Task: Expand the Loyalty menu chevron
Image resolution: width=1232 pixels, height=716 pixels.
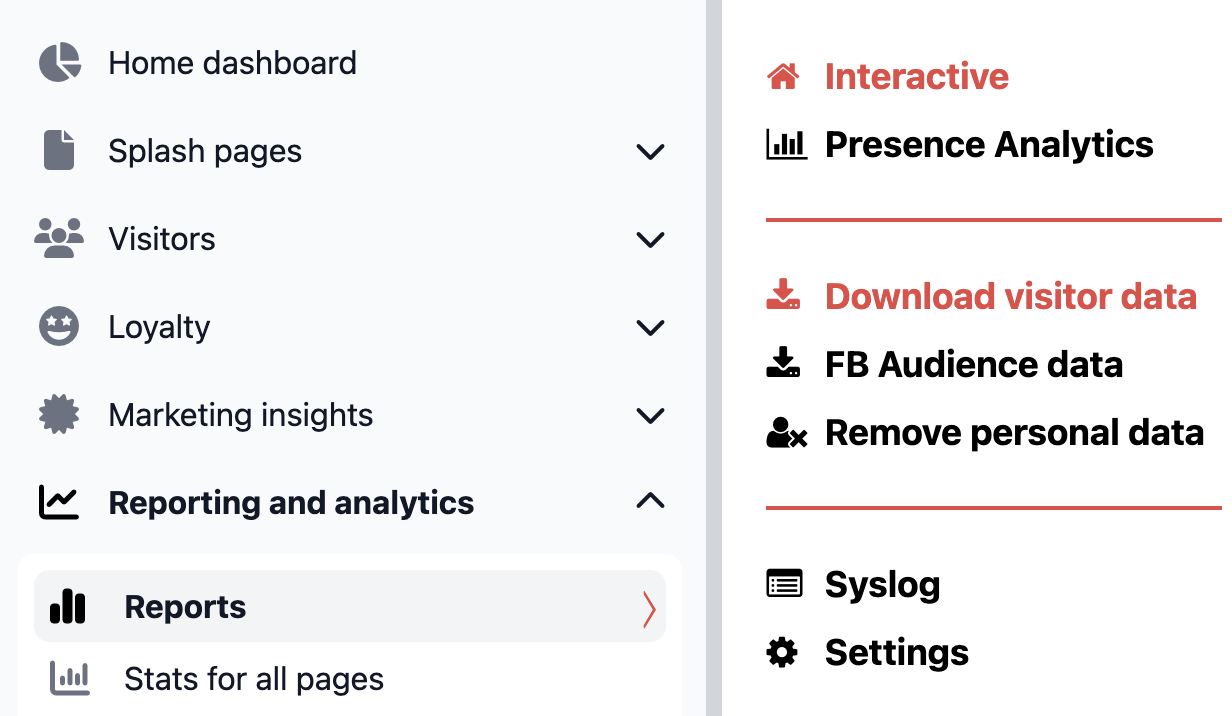Action: tap(651, 328)
